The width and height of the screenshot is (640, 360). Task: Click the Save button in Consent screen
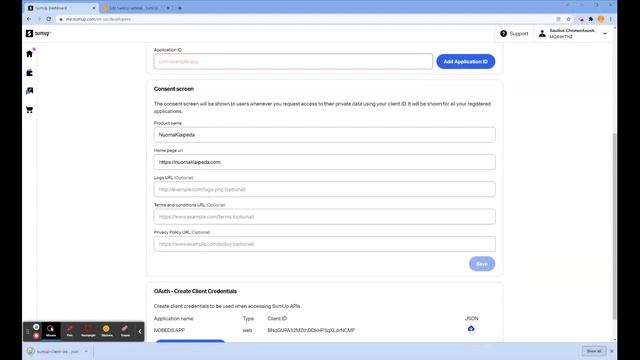[482, 264]
